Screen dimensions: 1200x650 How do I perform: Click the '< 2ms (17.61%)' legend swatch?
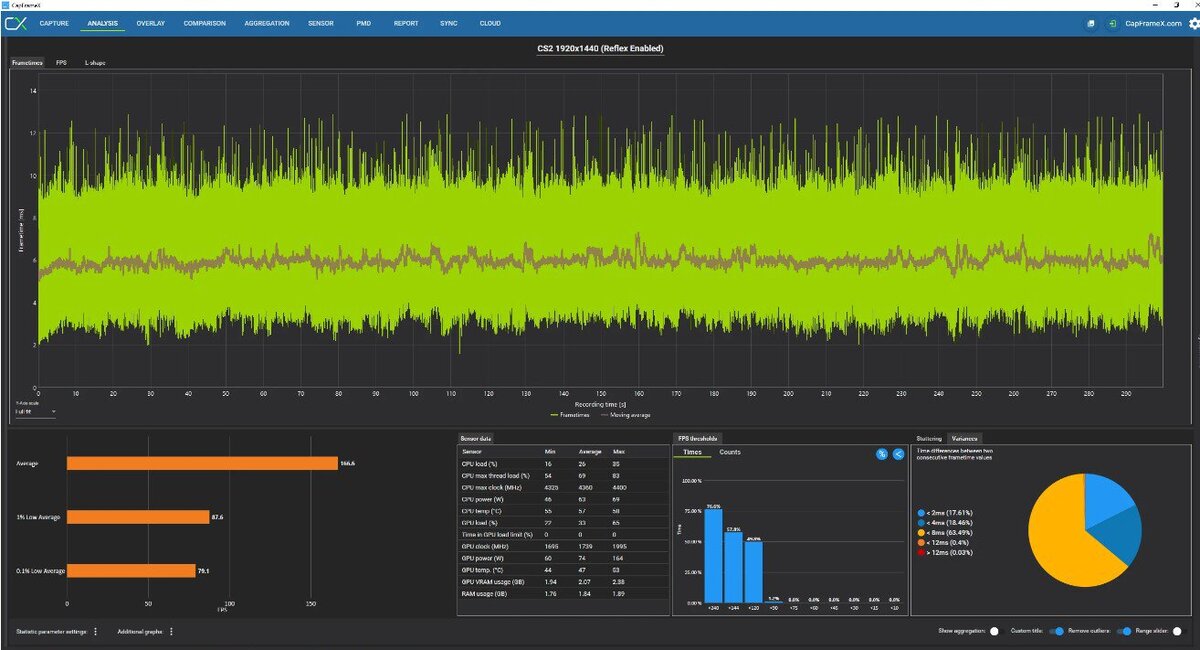(x=921, y=513)
